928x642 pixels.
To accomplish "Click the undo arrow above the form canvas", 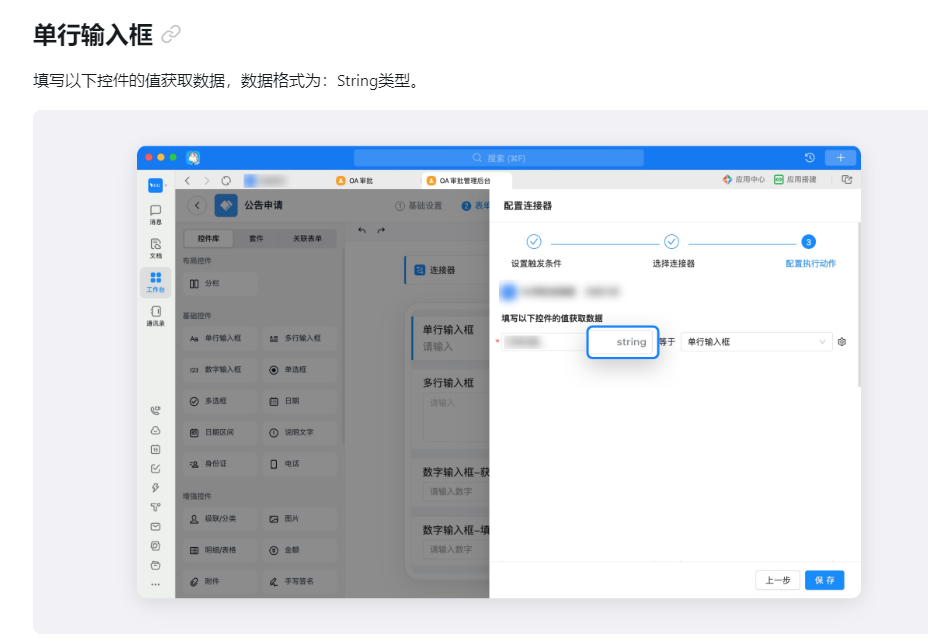I will pos(362,230).
